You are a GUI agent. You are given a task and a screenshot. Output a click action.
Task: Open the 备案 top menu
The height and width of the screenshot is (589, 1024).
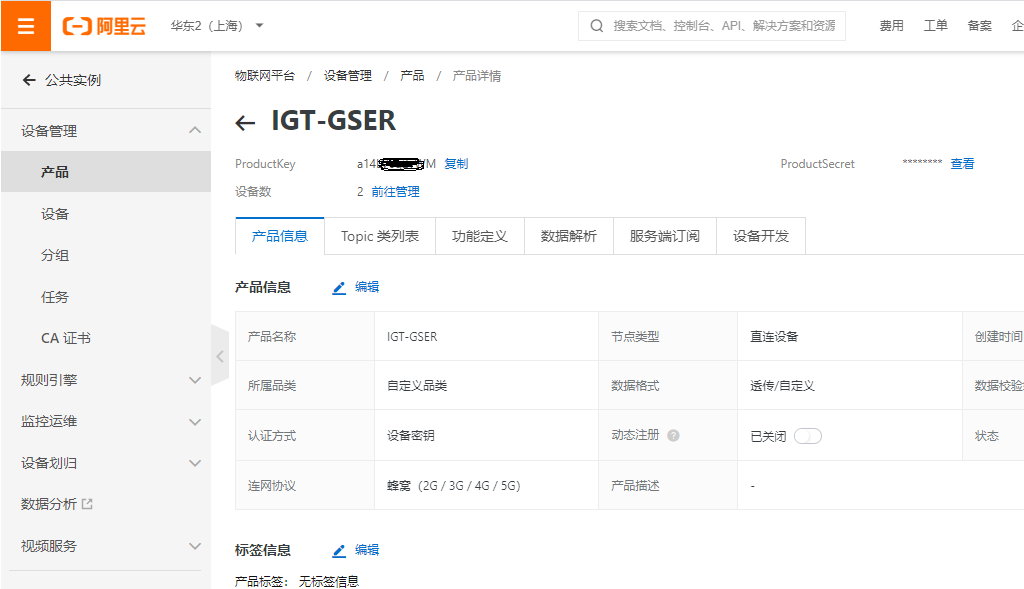980,25
